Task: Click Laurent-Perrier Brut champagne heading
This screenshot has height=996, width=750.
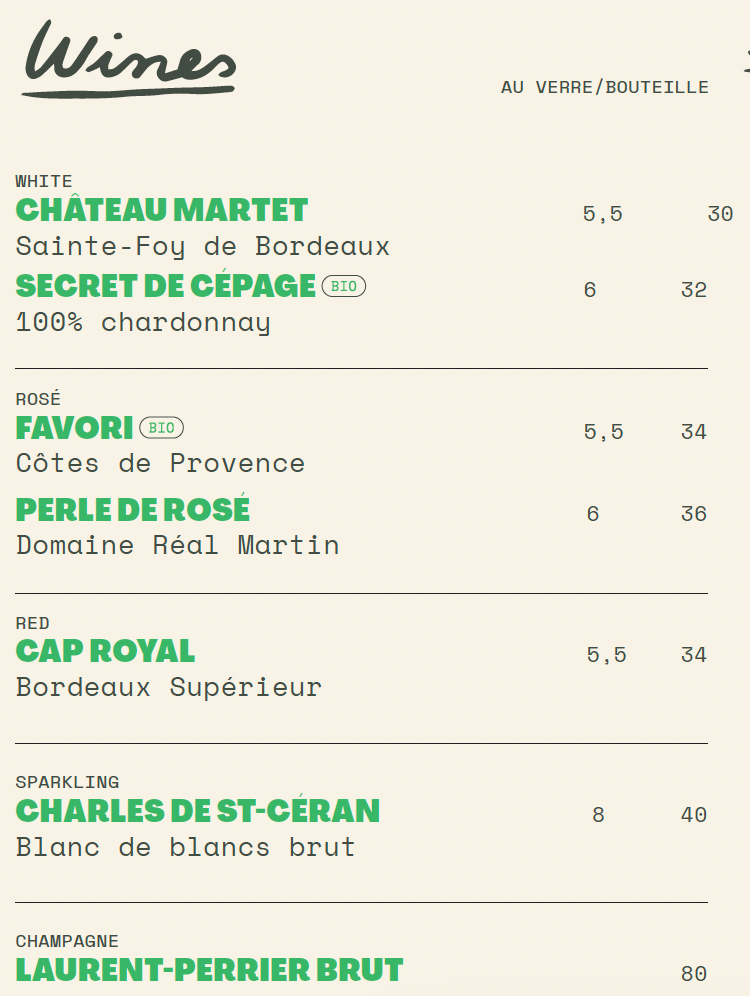Action: tap(210, 971)
